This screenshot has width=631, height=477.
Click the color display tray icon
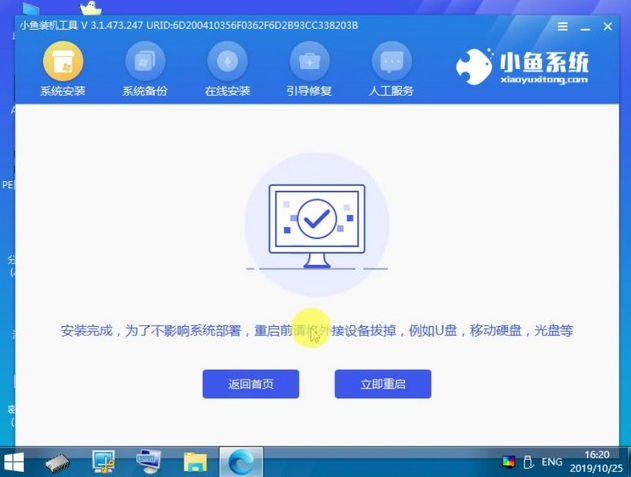coord(509,461)
